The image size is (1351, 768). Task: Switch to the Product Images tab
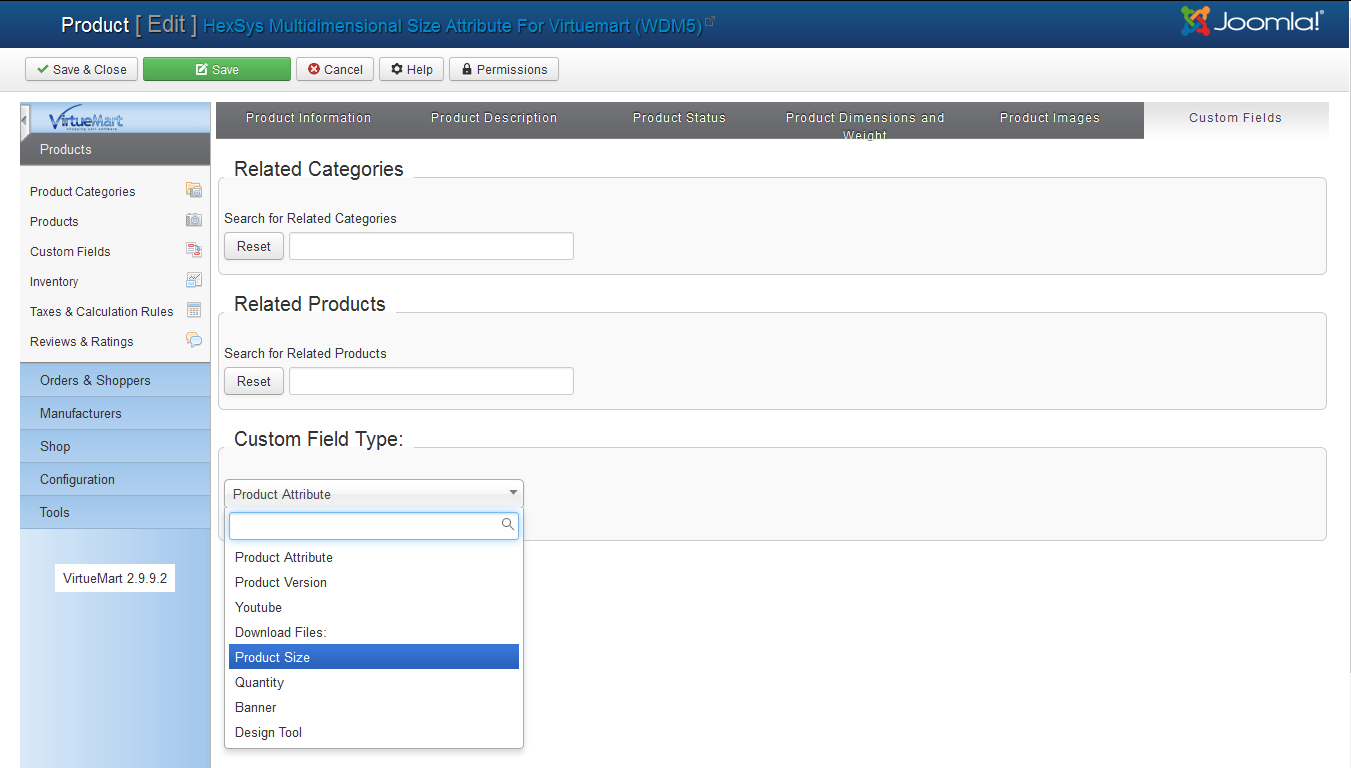(1049, 118)
